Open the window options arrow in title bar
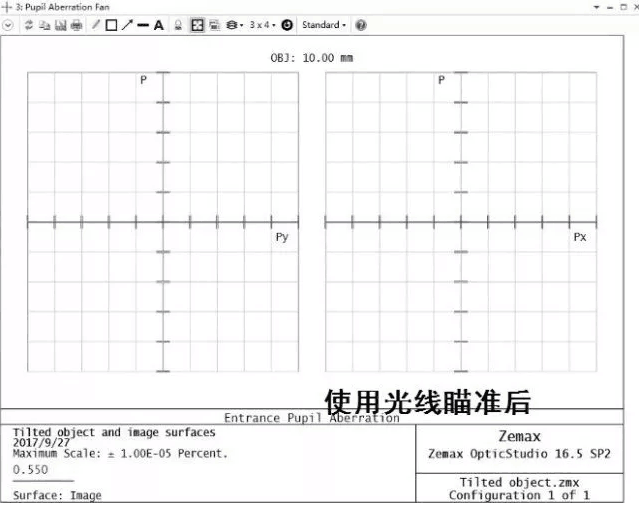The image size is (643, 510). click(598, 6)
